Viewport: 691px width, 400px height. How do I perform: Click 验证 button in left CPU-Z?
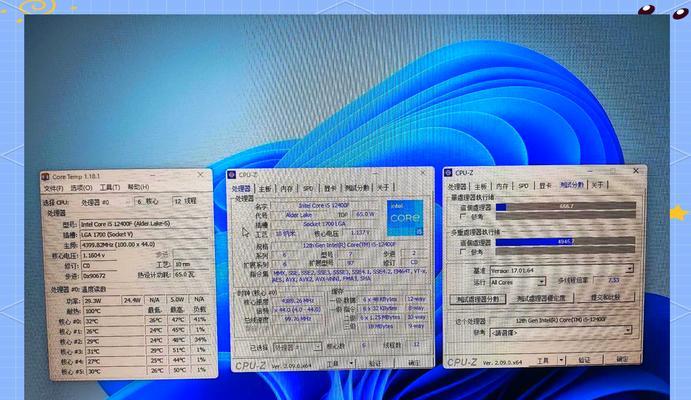pos(375,363)
